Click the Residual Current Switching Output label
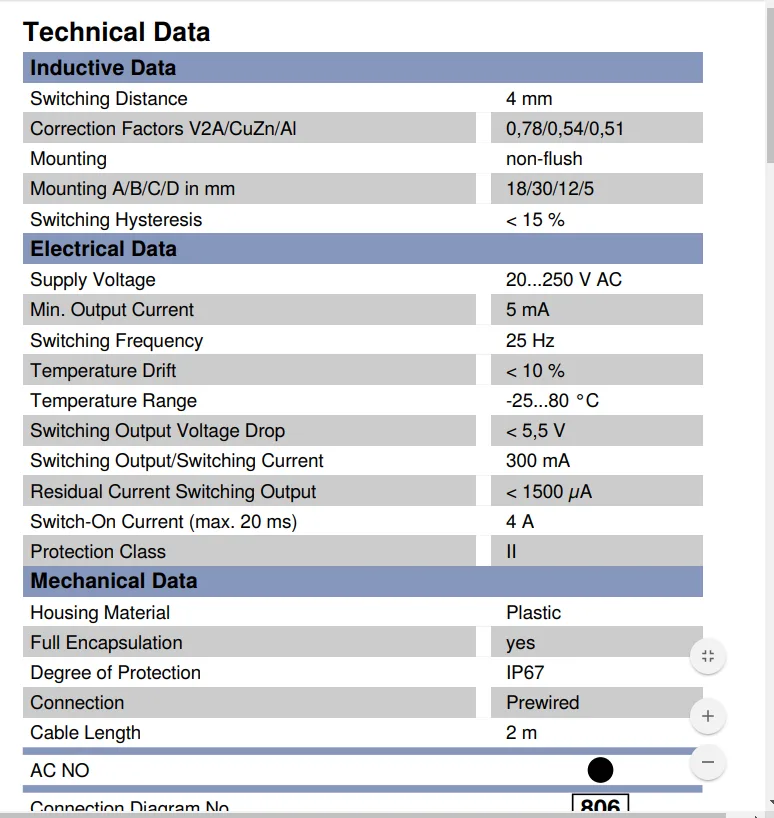This screenshot has width=774, height=818. tap(173, 492)
